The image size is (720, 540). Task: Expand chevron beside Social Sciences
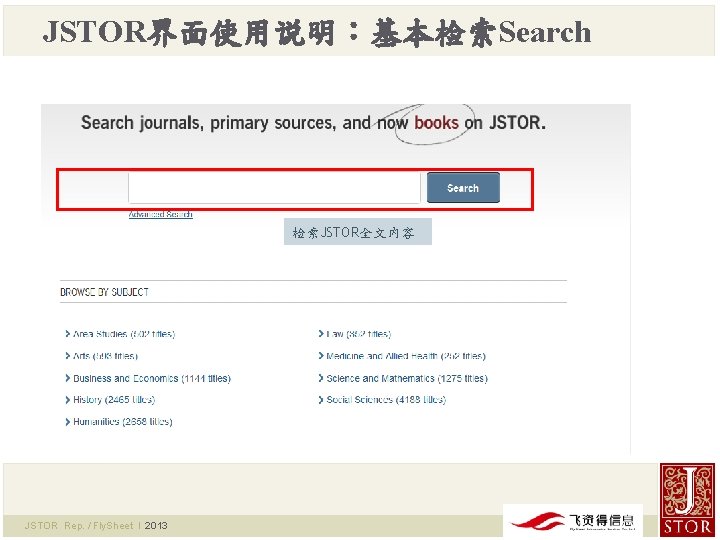321,400
